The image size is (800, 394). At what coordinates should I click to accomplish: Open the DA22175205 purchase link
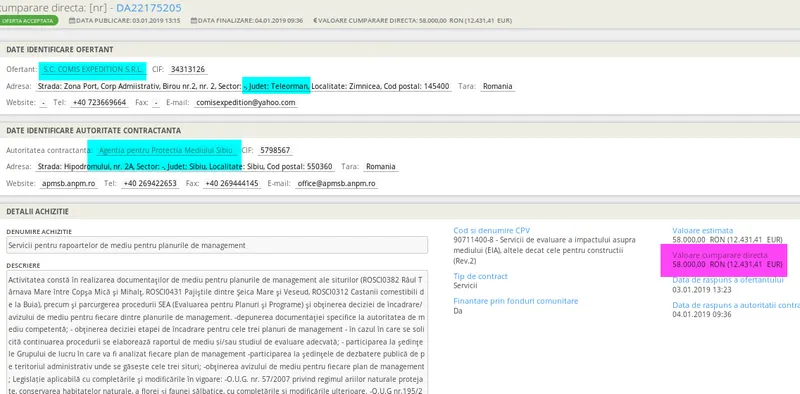click(x=148, y=8)
